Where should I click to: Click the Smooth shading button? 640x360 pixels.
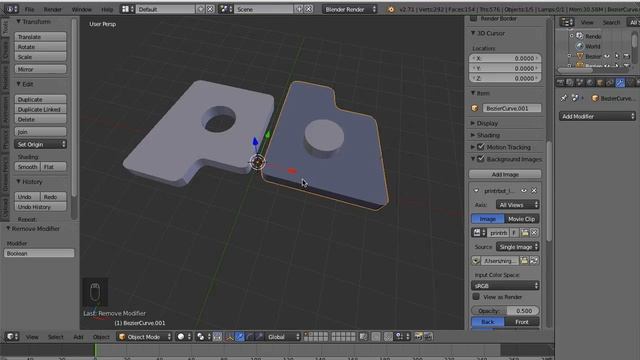coord(27,167)
